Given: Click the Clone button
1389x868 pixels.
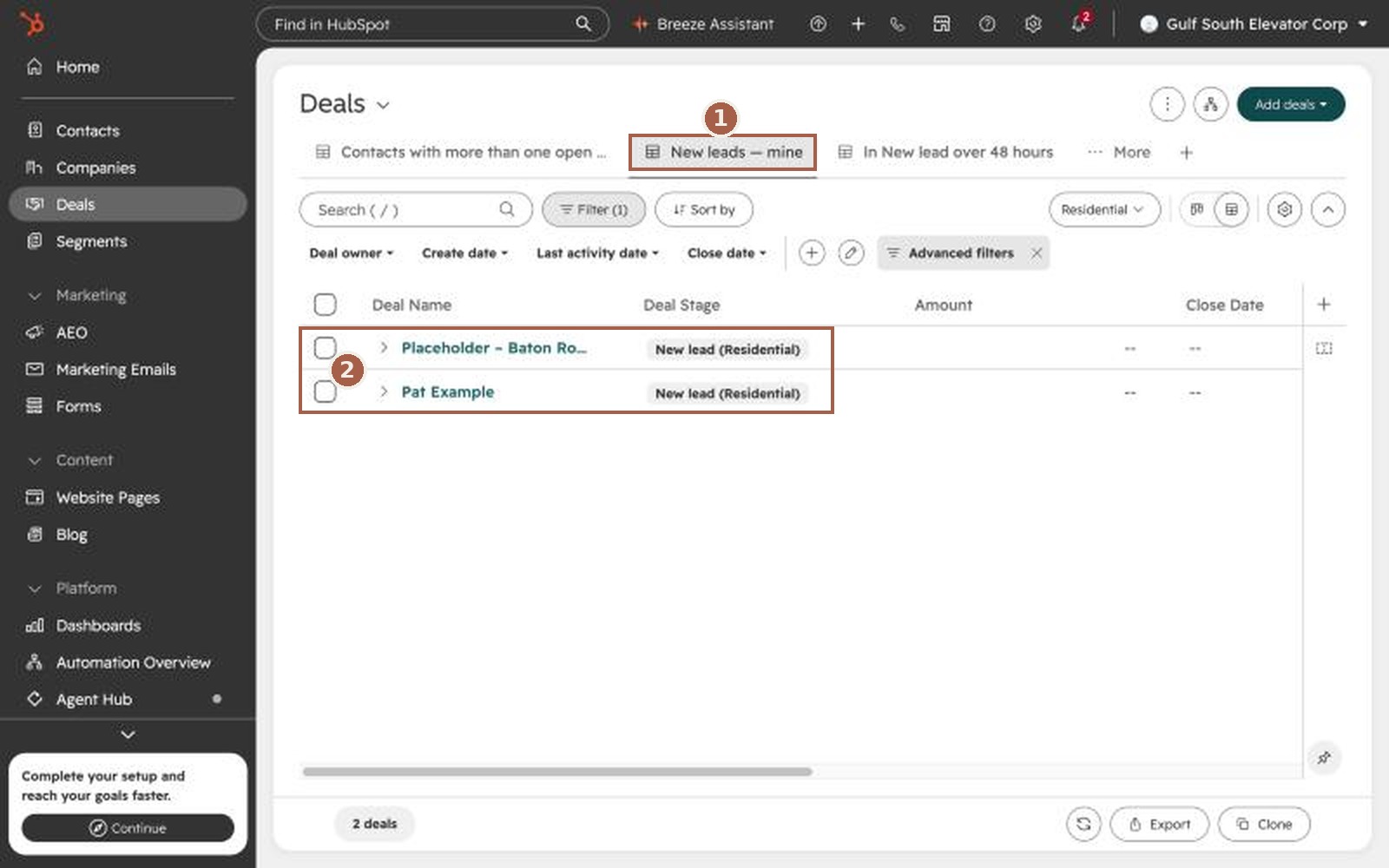Looking at the screenshot, I should pos(1264,824).
